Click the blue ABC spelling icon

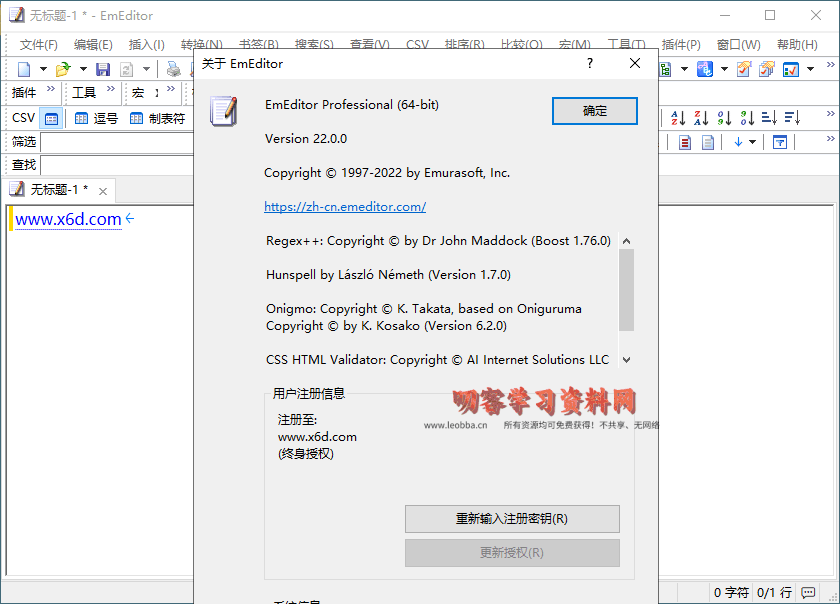(x=704, y=69)
